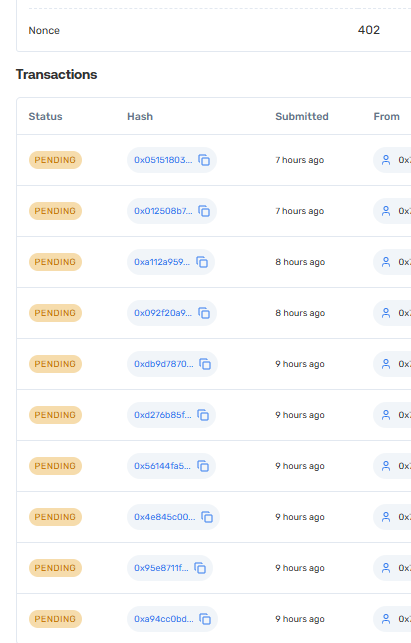
Task: Click user icon in 0xa112a959 row
Action: [x=386, y=262]
